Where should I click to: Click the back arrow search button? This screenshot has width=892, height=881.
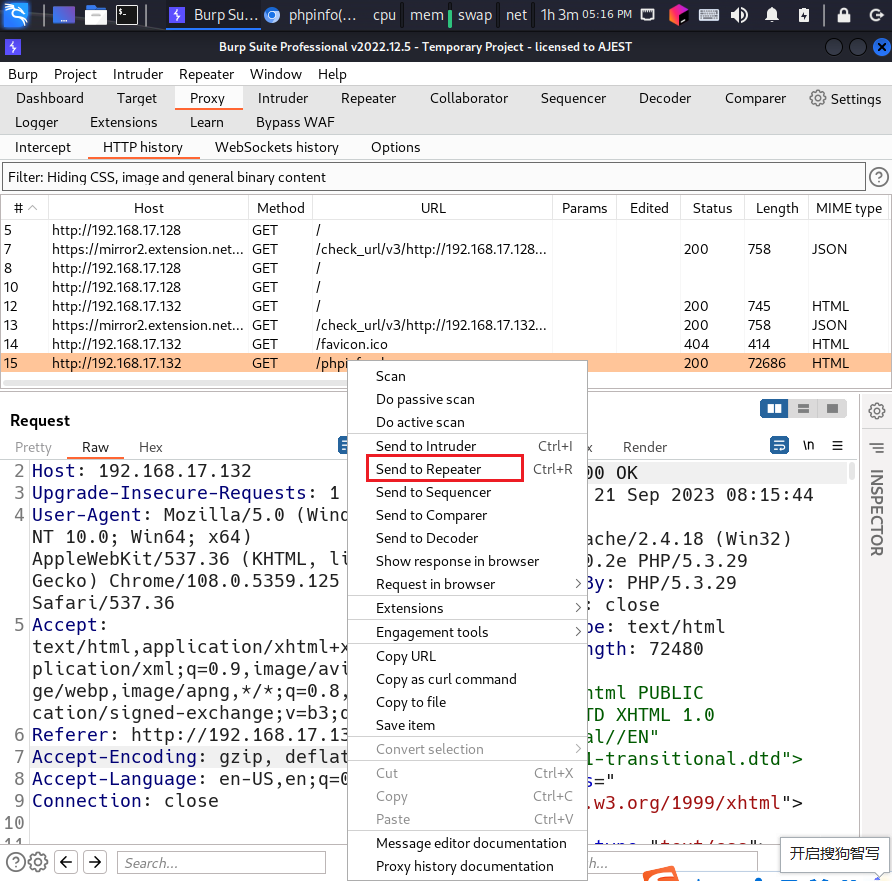click(66, 862)
